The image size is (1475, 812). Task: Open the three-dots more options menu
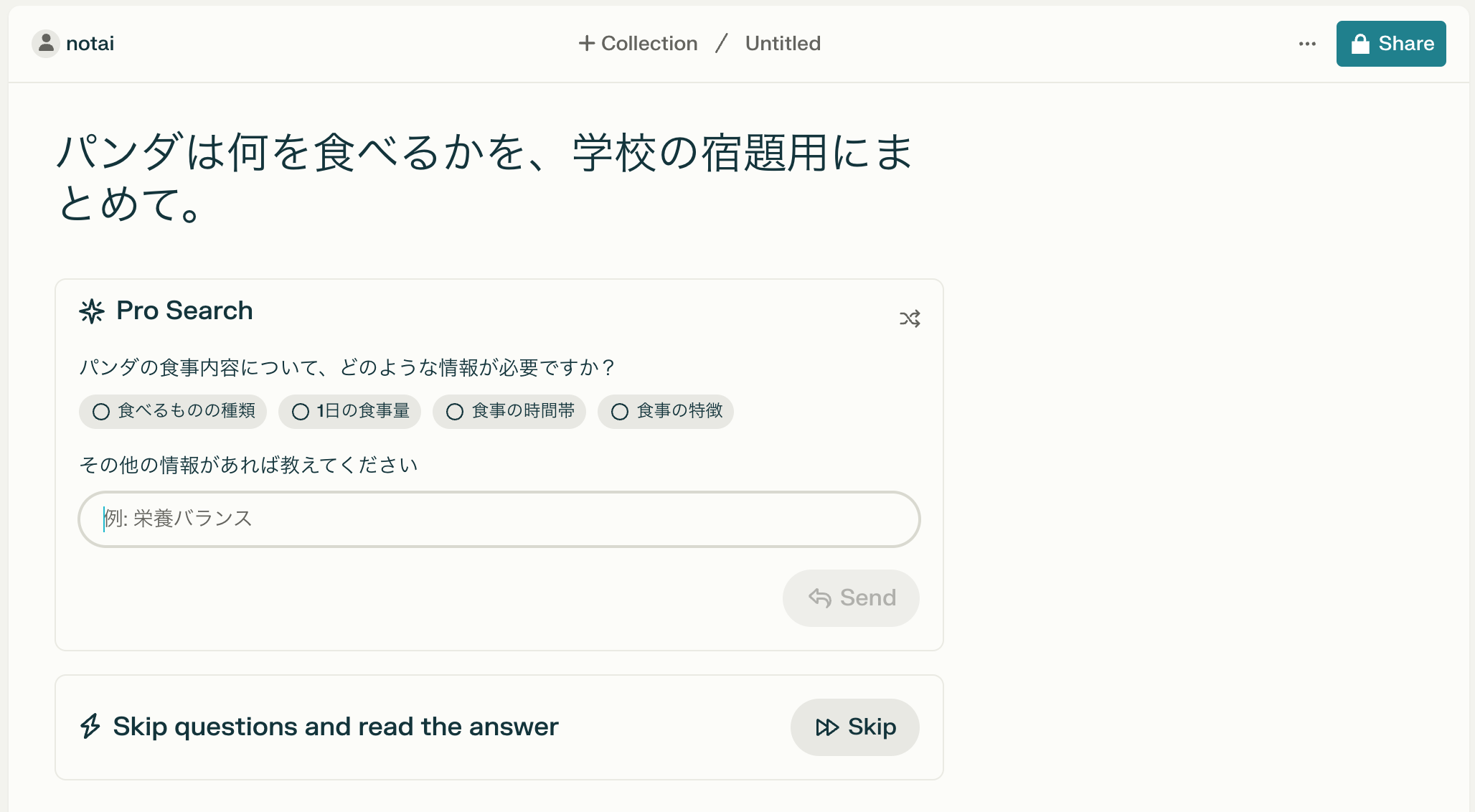[1307, 44]
